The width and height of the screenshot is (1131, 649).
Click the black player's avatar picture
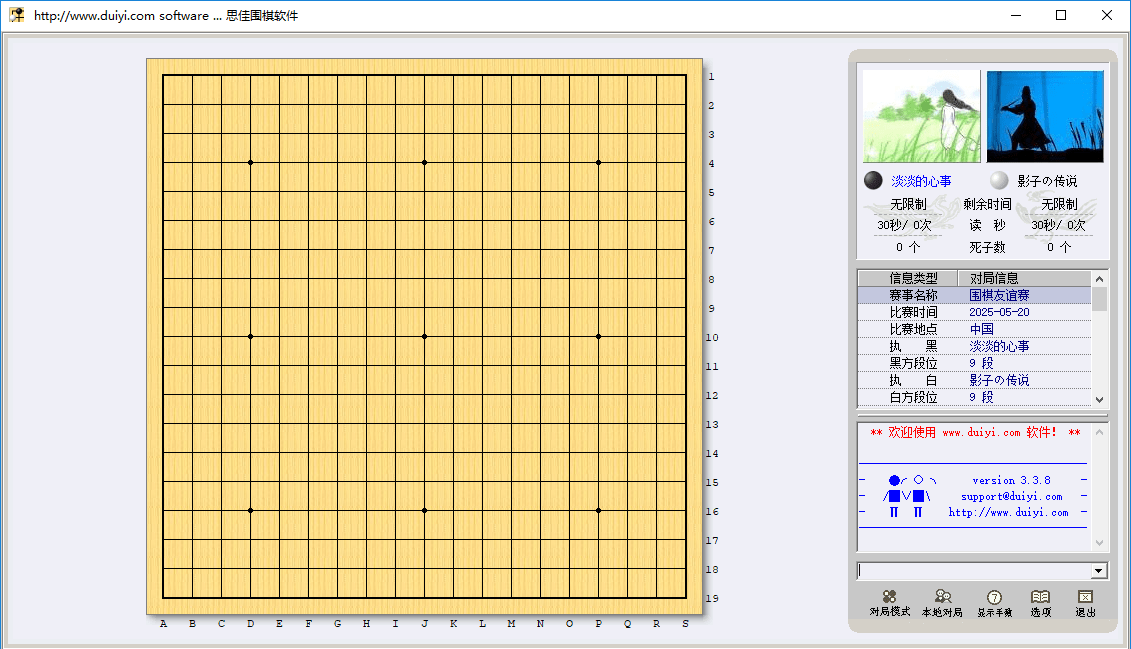pos(921,115)
